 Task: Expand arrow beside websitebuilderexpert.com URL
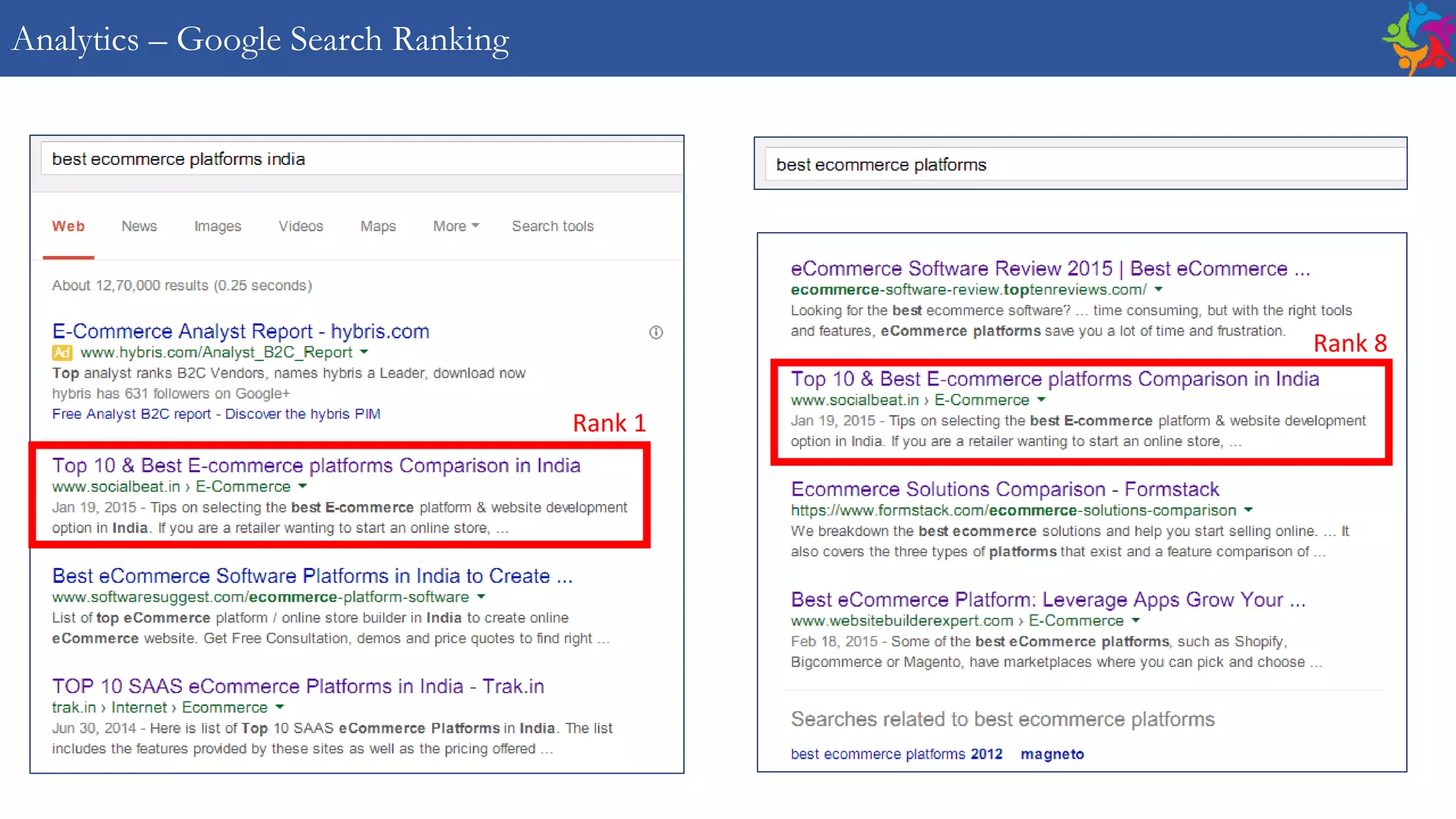click(x=1136, y=620)
